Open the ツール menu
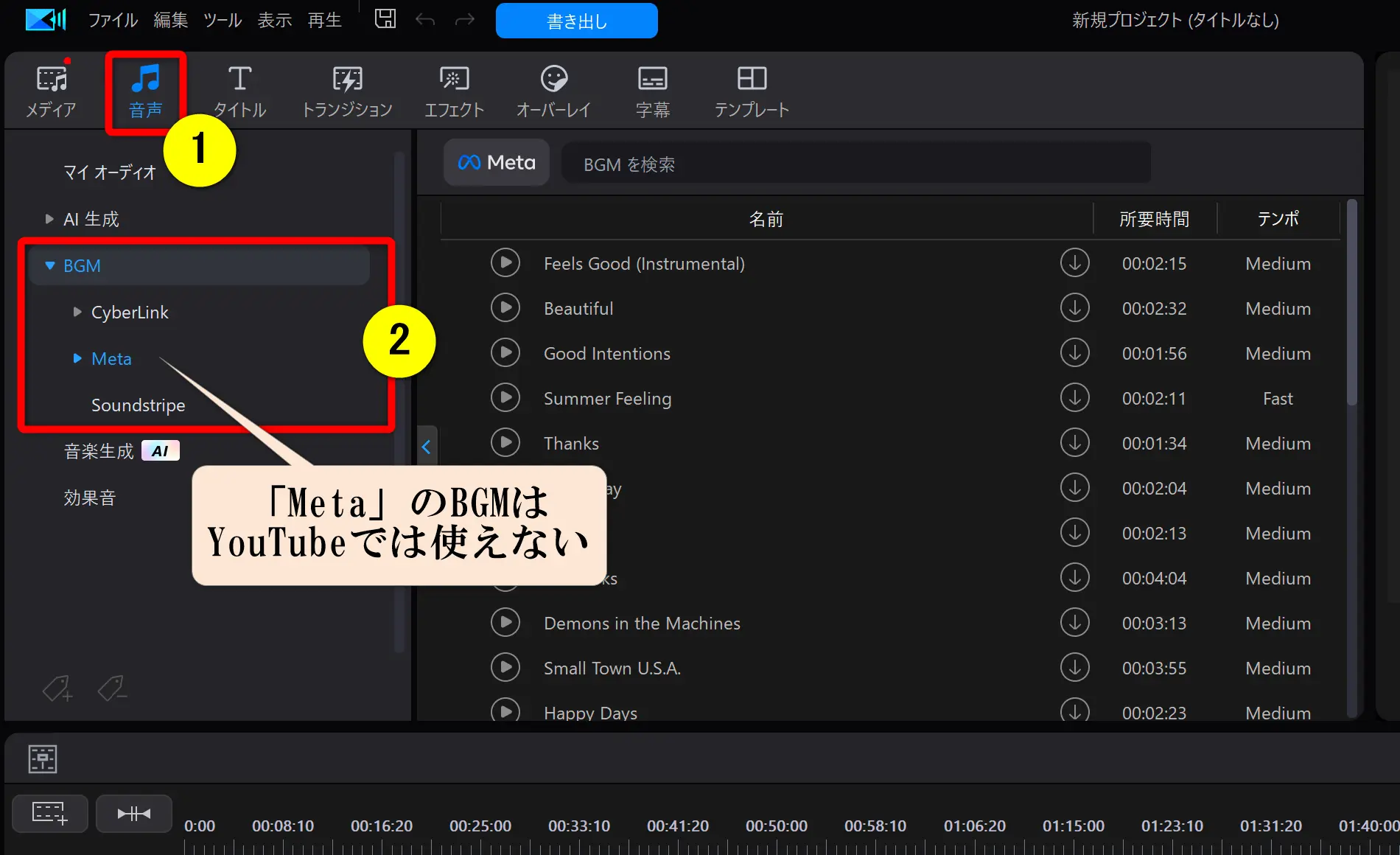The height and width of the screenshot is (855, 1400). (x=223, y=20)
